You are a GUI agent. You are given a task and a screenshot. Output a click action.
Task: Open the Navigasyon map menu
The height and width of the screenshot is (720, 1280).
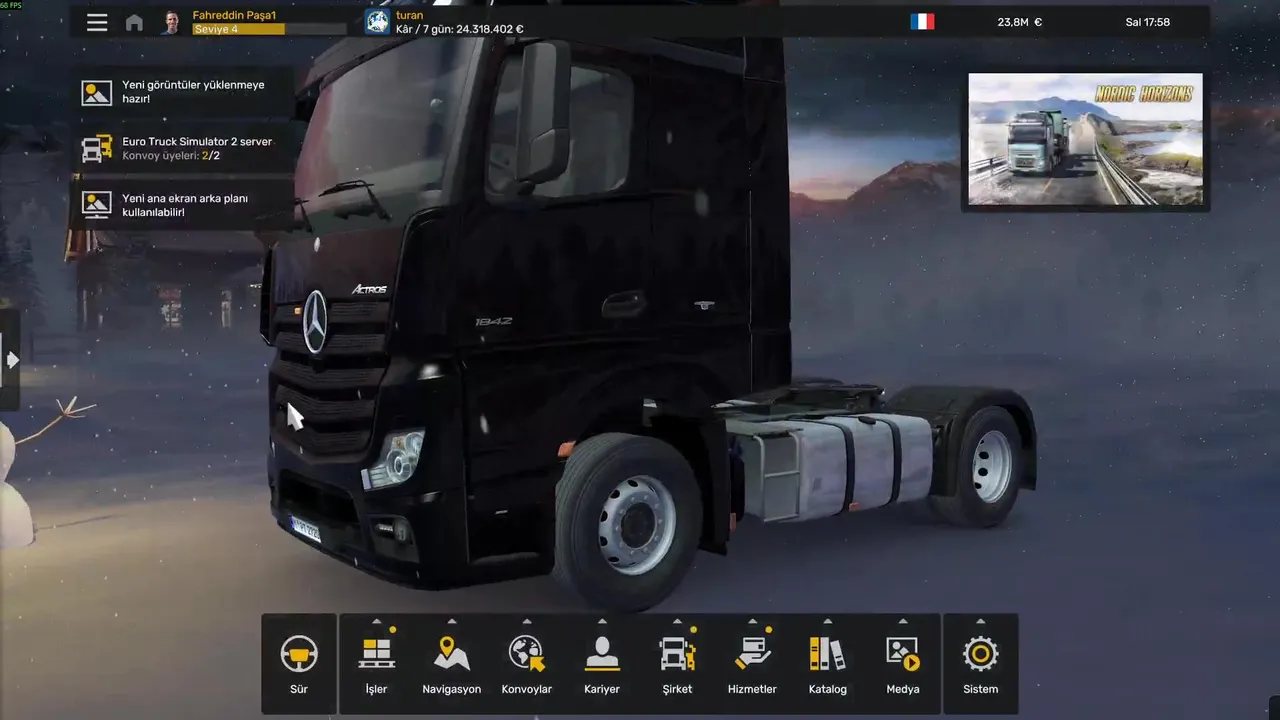(452, 664)
